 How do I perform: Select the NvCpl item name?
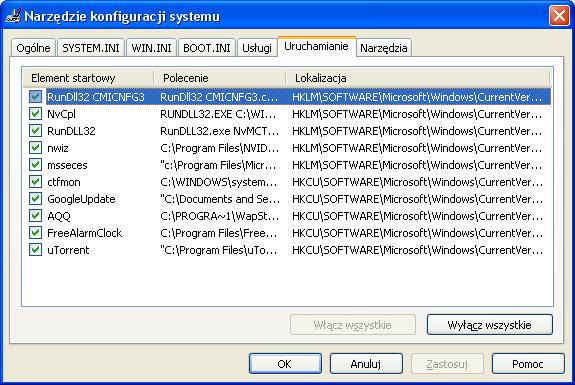click(x=61, y=114)
